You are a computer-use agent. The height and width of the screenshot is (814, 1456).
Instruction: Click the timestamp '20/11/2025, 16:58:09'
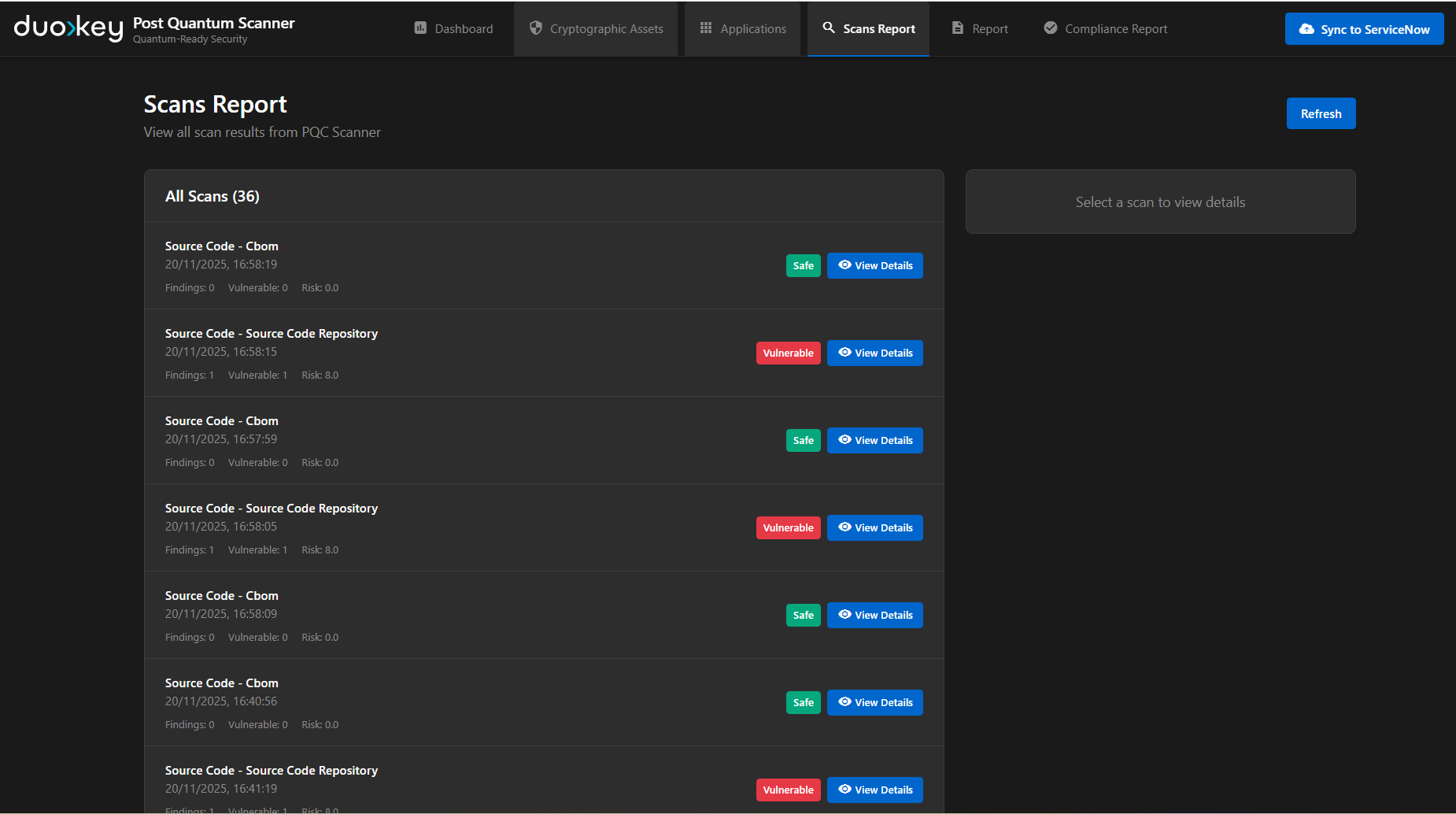pos(221,614)
